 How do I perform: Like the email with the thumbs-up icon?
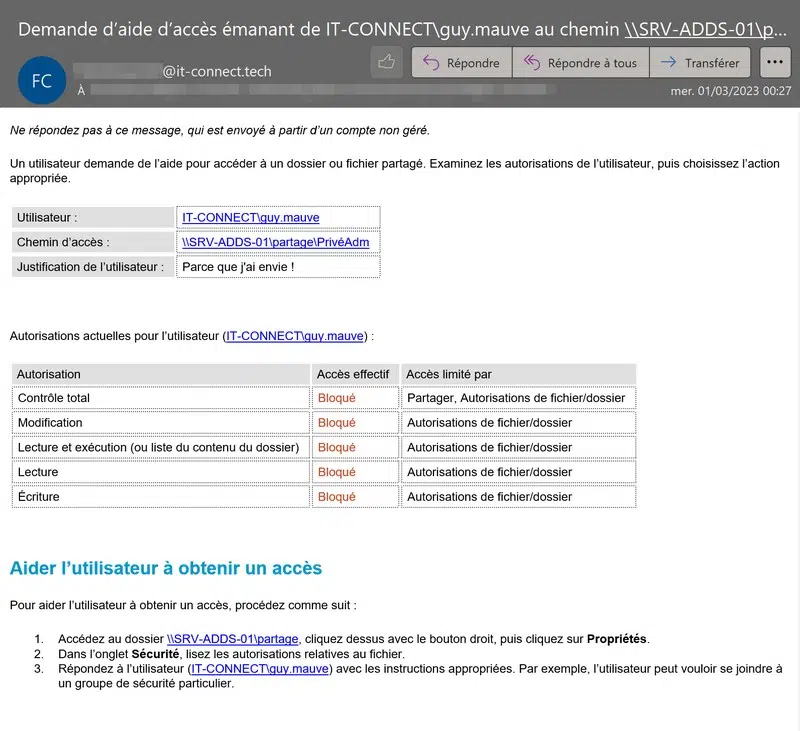pyautogui.click(x=389, y=62)
